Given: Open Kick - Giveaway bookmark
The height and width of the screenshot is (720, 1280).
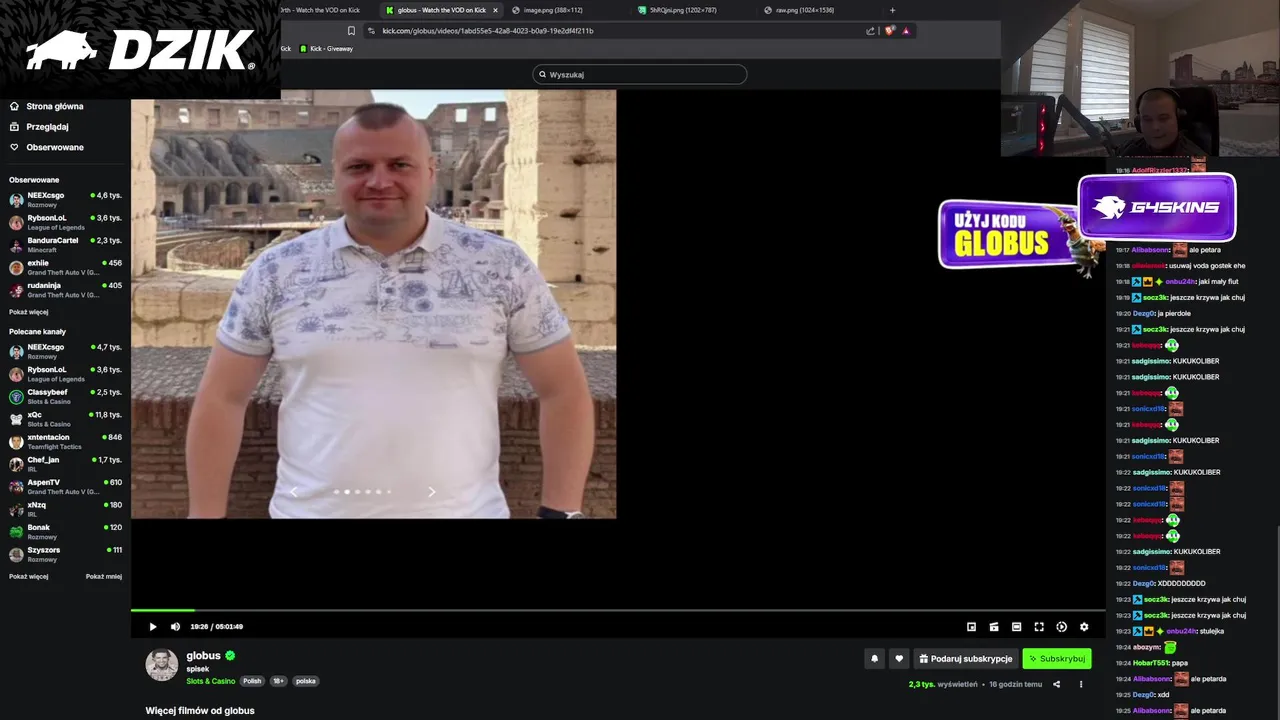Looking at the screenshot, I should pos(326,48).
